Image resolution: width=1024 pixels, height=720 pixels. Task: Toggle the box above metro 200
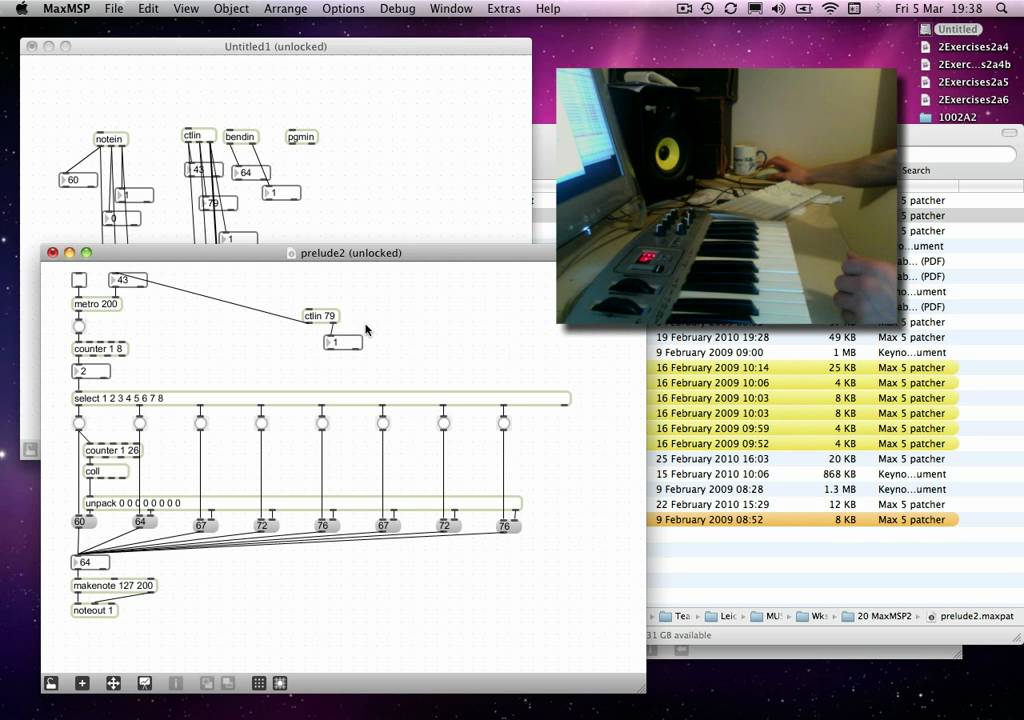point(79,280)
